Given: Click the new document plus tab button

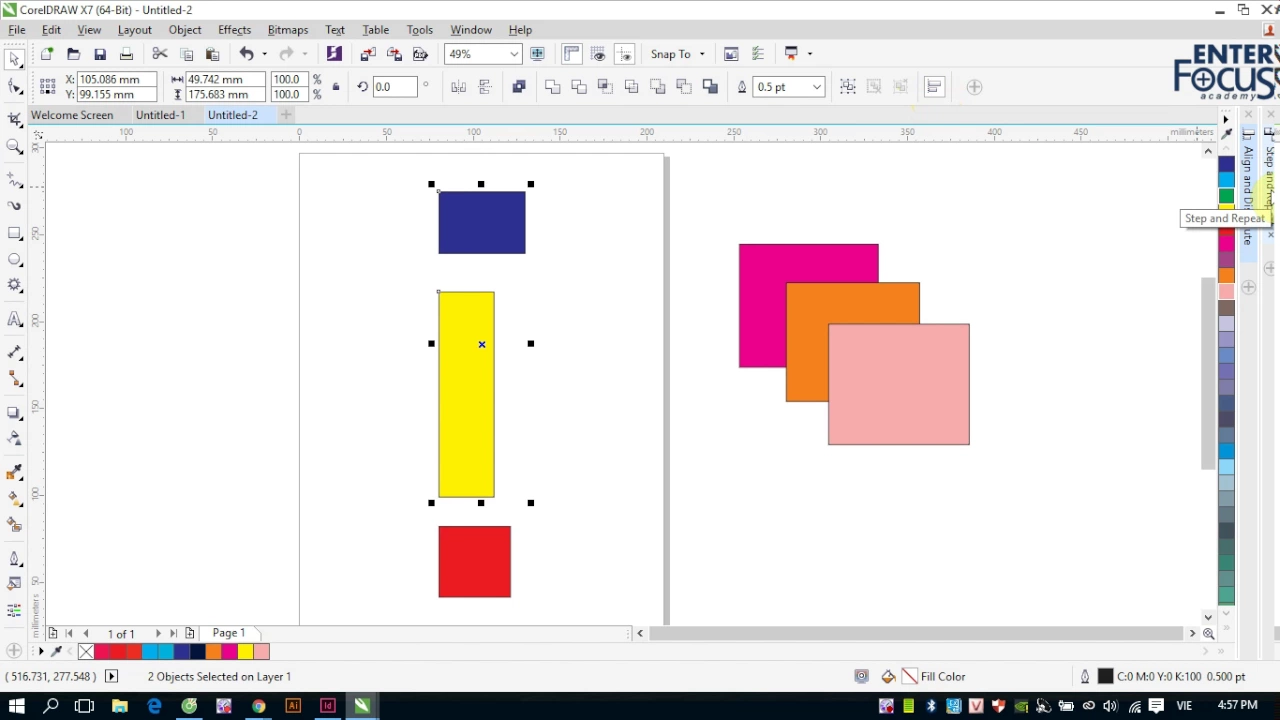Looking at the screenshot, I should pyautogui.click(x=286, y=115).
